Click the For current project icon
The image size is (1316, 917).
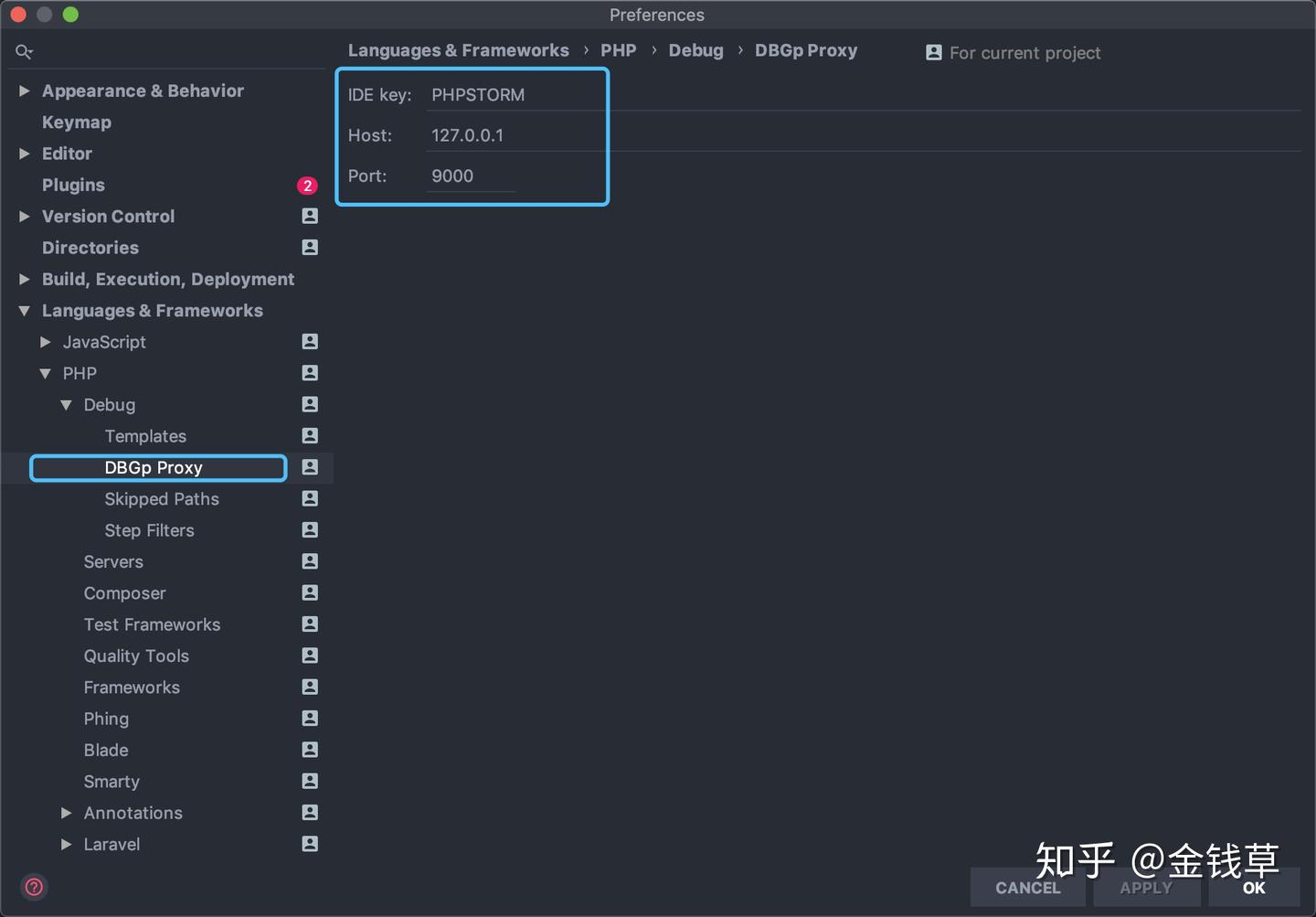933,53
